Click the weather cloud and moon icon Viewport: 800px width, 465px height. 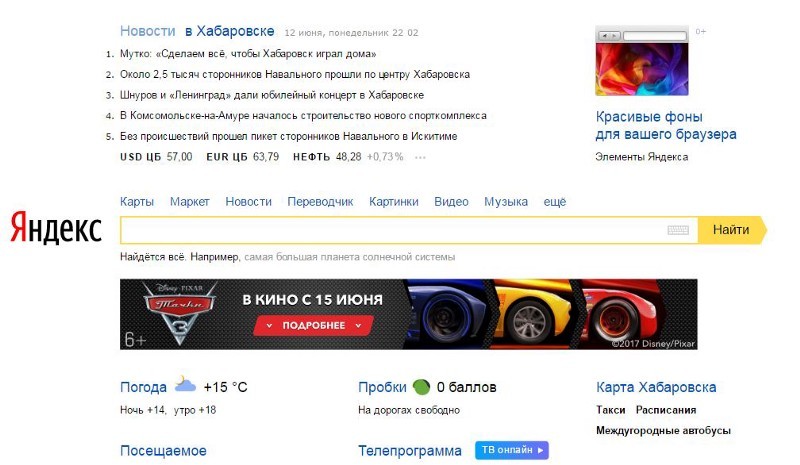185,384
